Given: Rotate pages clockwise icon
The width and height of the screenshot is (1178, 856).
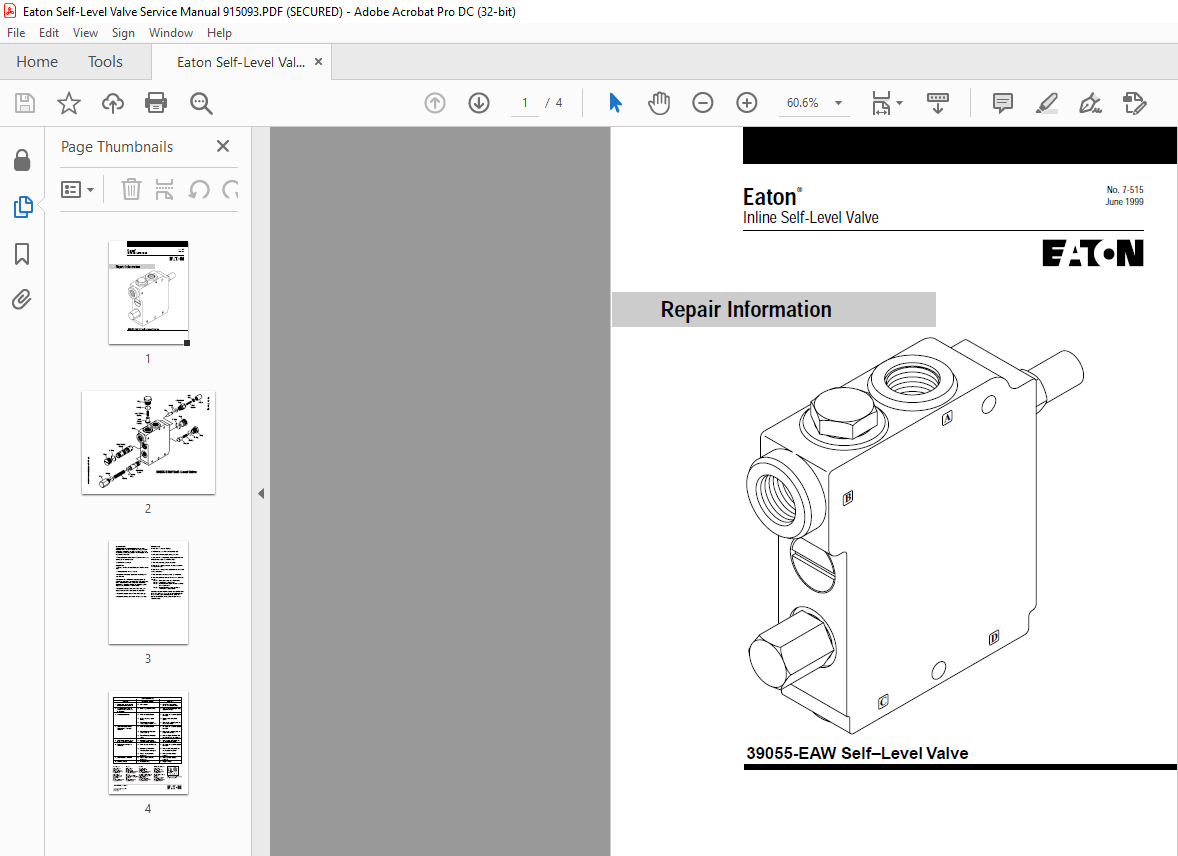Looking at the screenshot, I should (231, 189).
